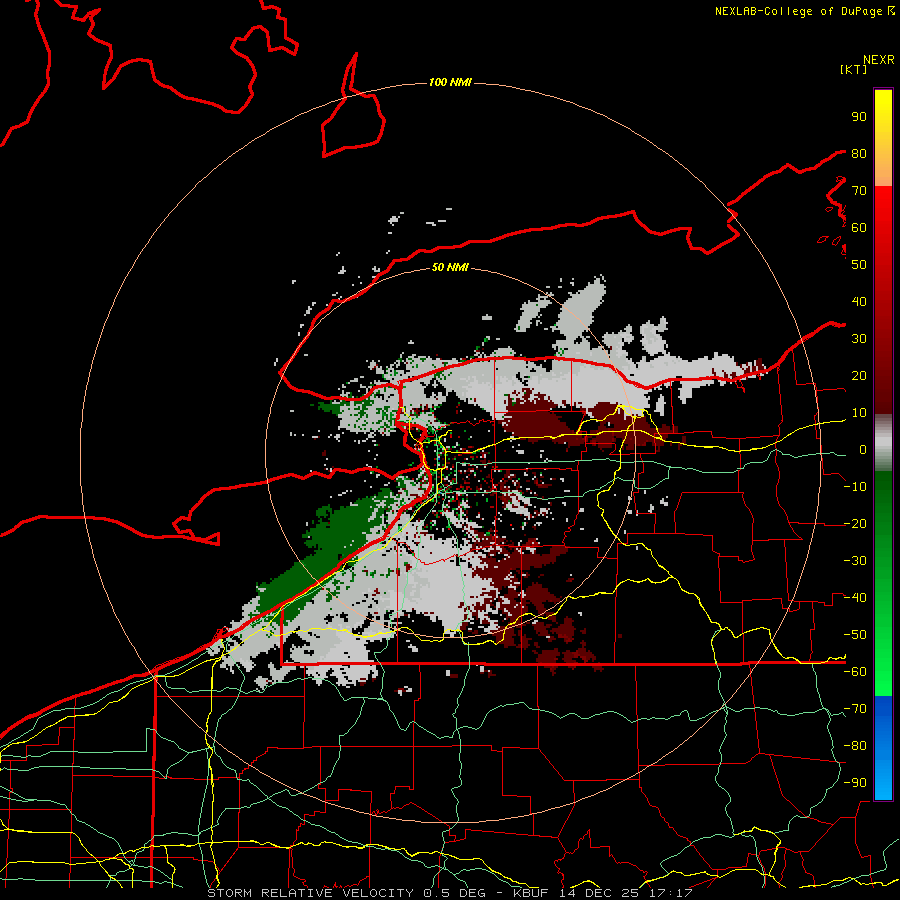Click the 20 value on velocity scale

tap(859, 375)
